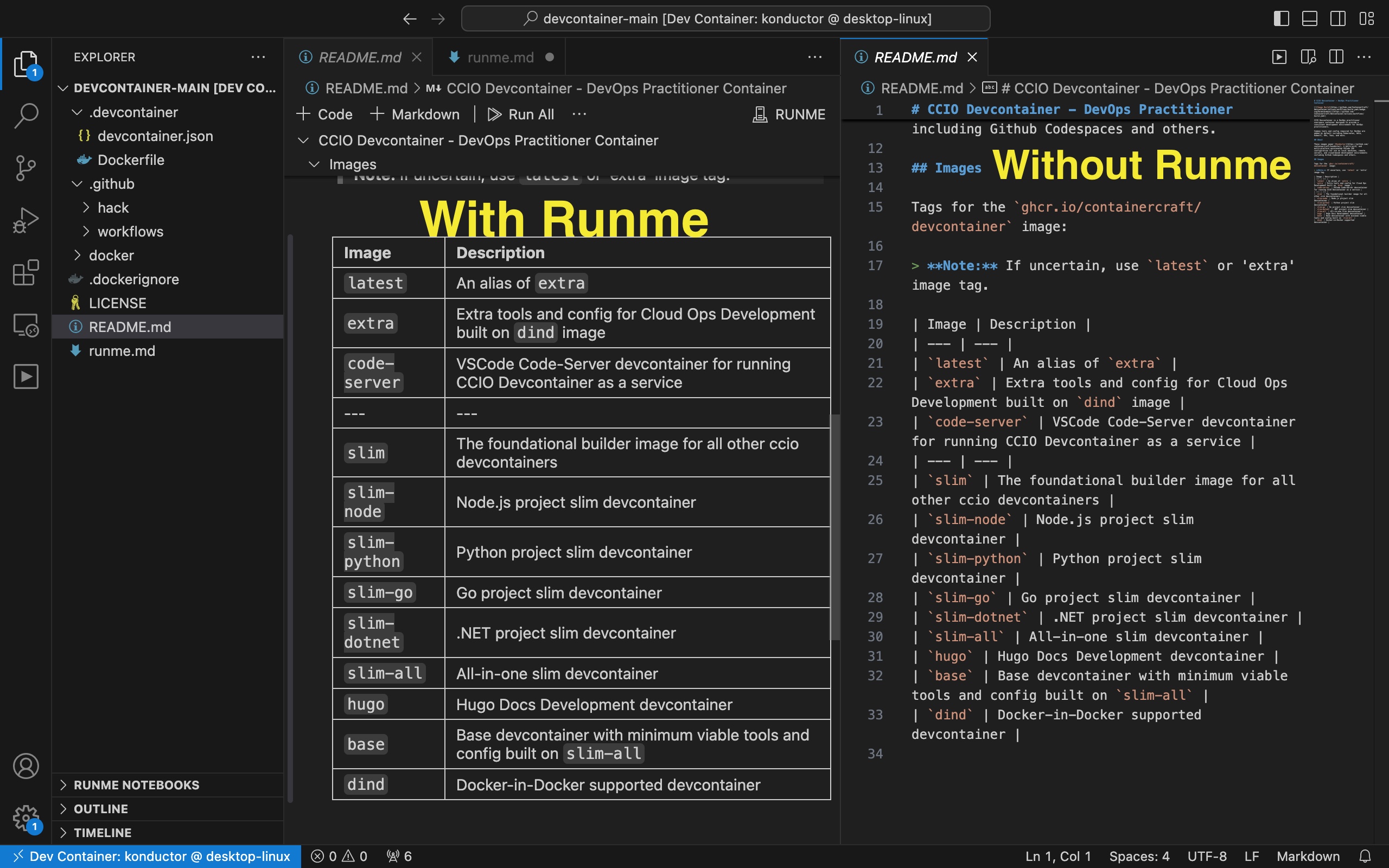Open runme.md in the explorer

[168, 351]
